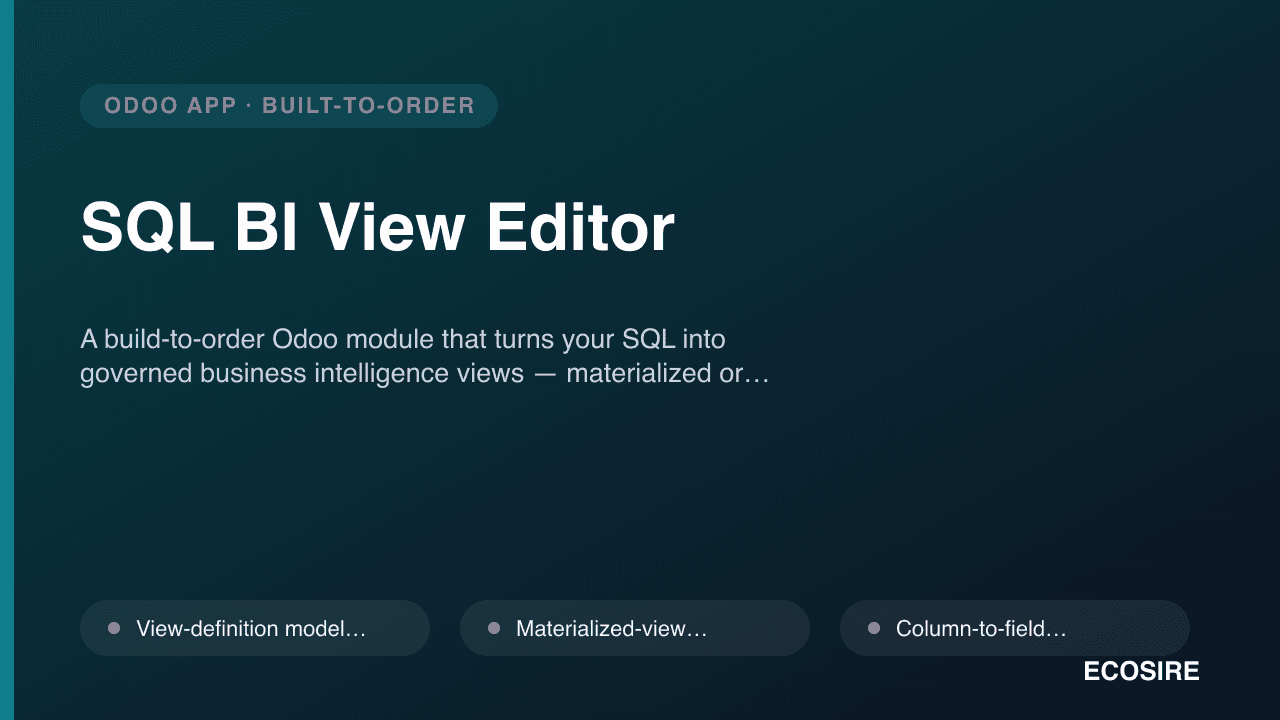The image size is (1280, 720).
Task: Open the View-definition model… pill
Action: point(255,628)
